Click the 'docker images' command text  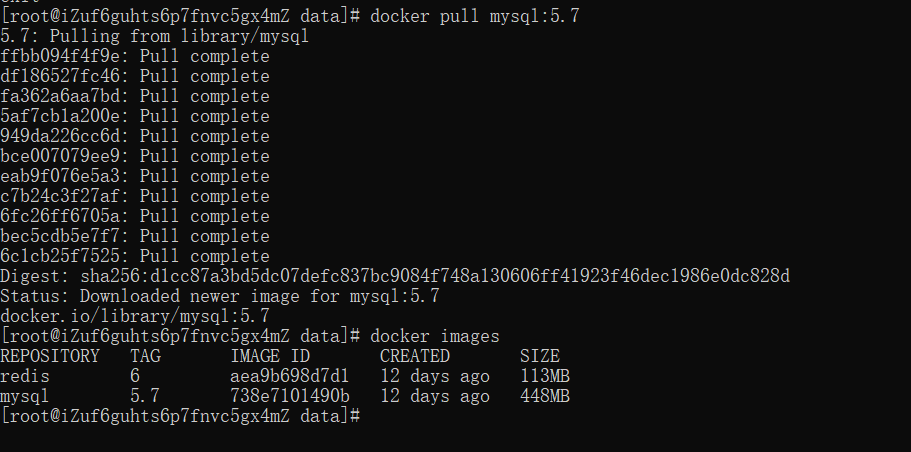tap(435, 337)
